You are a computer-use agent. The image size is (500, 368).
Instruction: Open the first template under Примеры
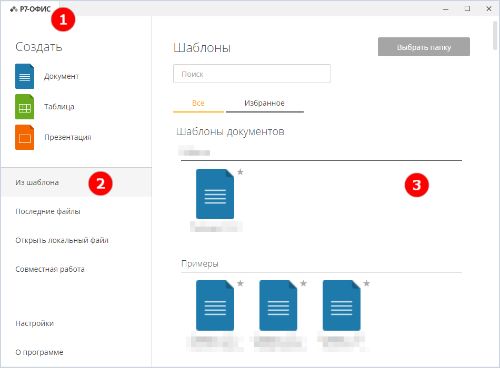pos(215,305)
